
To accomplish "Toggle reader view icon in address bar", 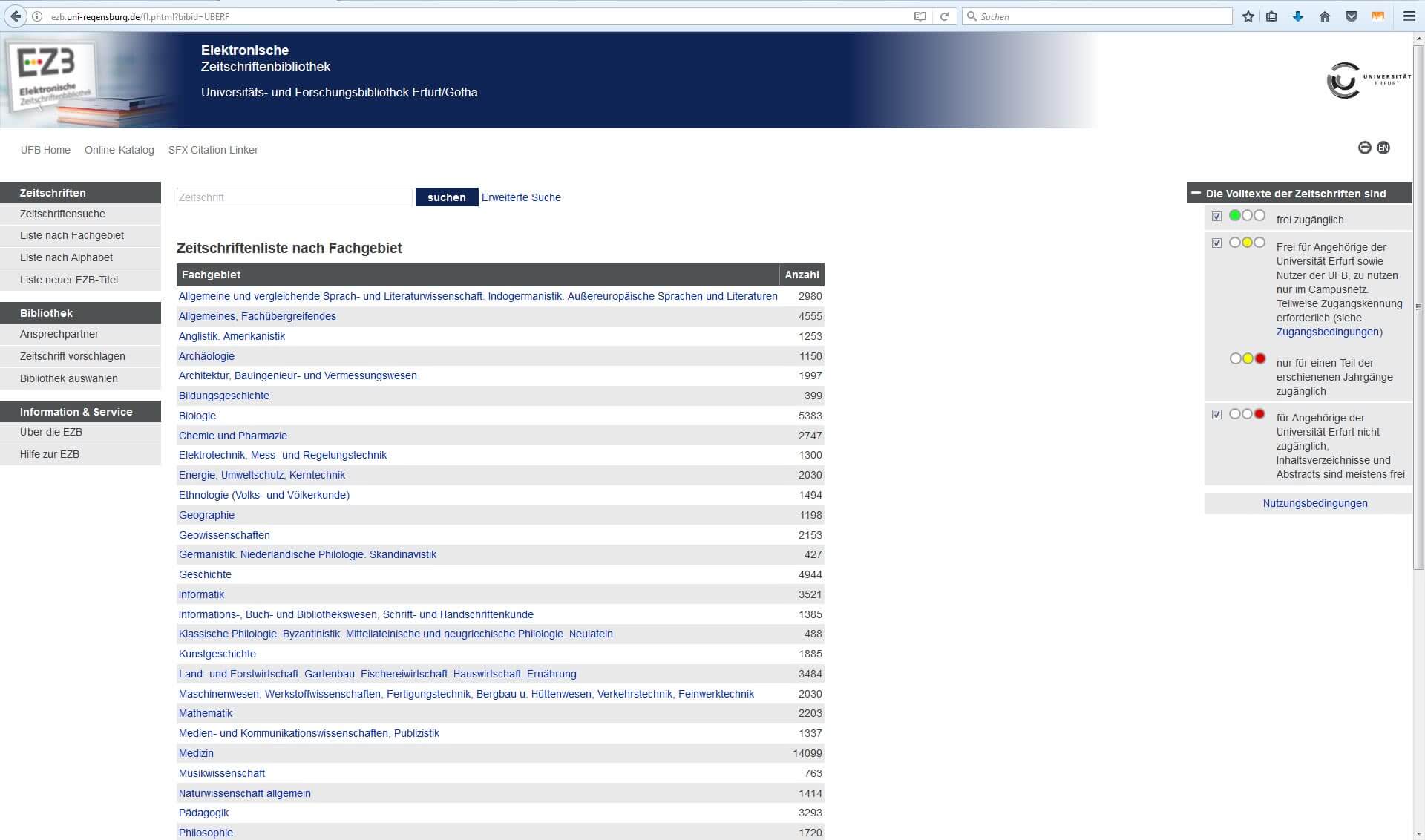I will tap(920, 16).
